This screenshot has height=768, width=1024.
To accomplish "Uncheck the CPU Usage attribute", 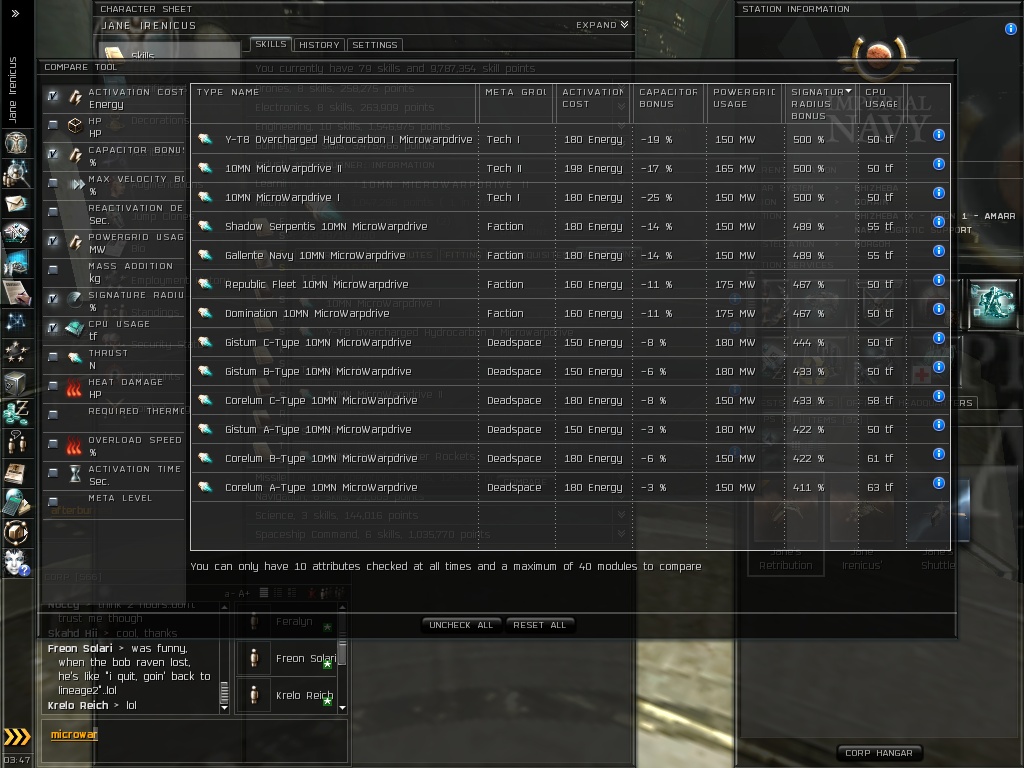I will click(x=53, y=328).
